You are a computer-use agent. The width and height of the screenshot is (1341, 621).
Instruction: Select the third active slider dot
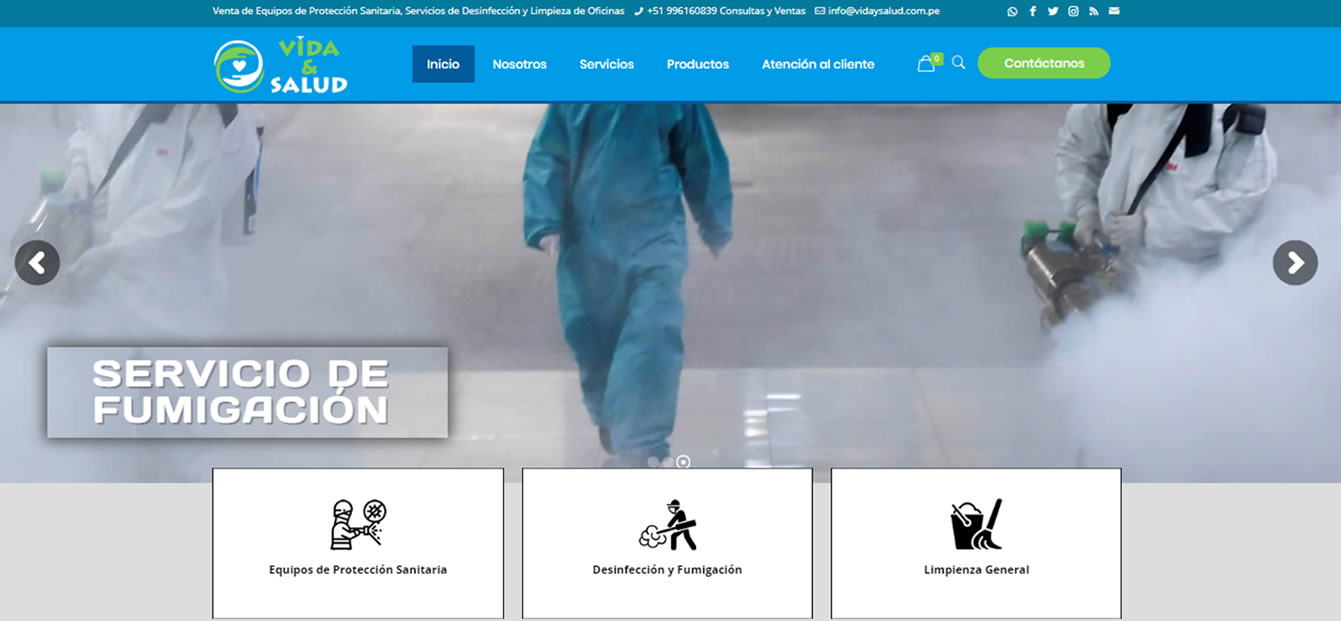(683, 462)
